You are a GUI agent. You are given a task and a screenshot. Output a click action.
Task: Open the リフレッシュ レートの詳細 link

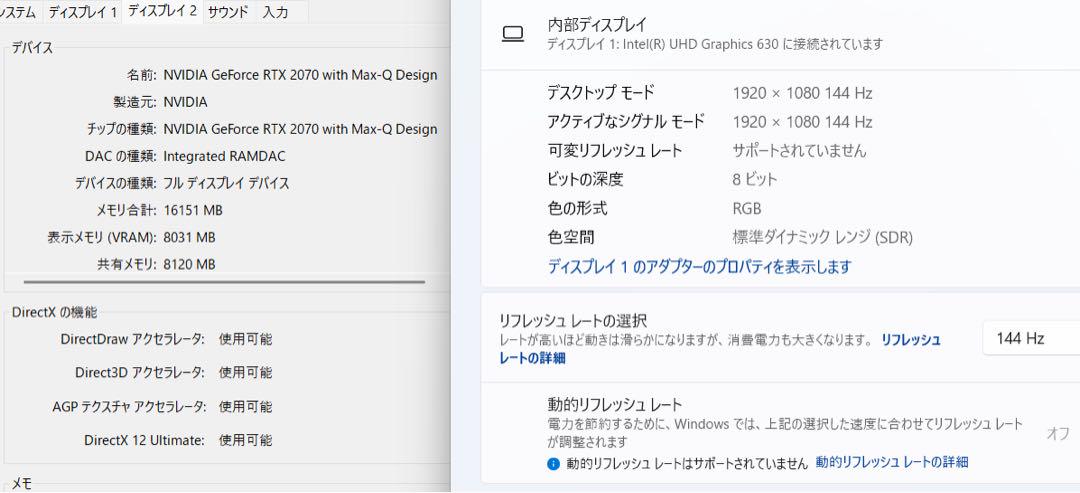(720, 348)
